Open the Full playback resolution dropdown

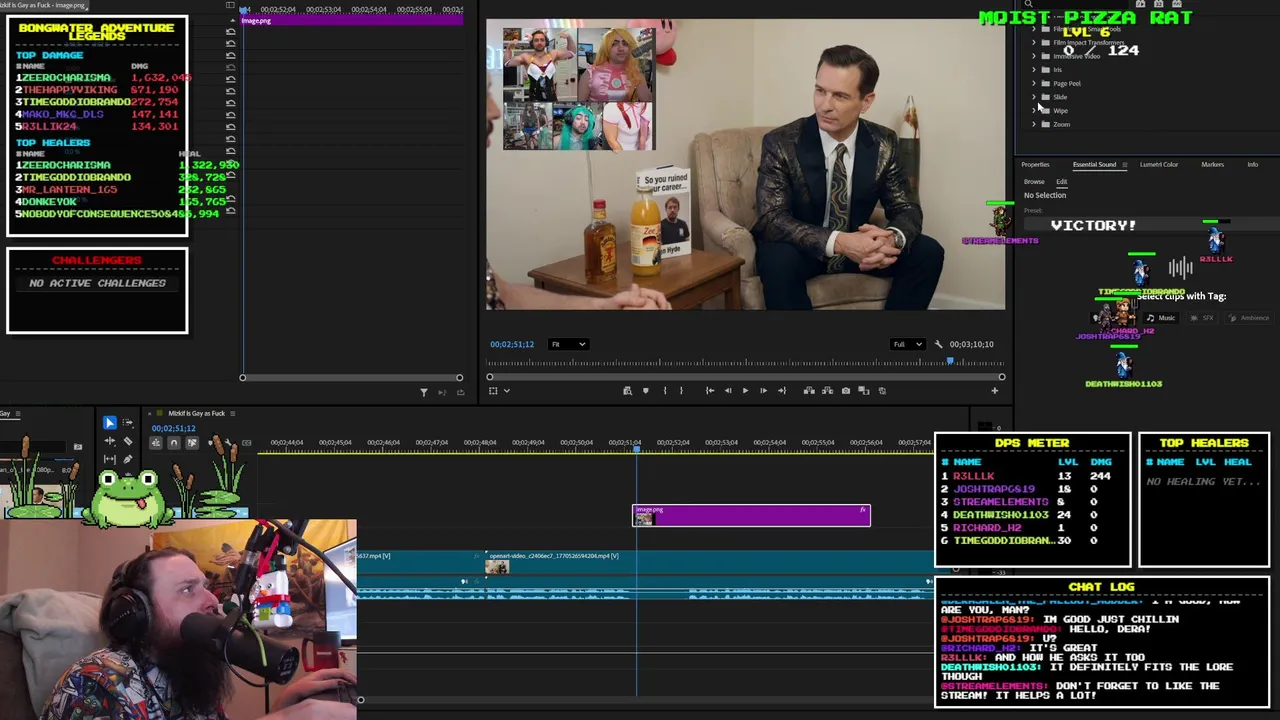(x=907, y=344)
